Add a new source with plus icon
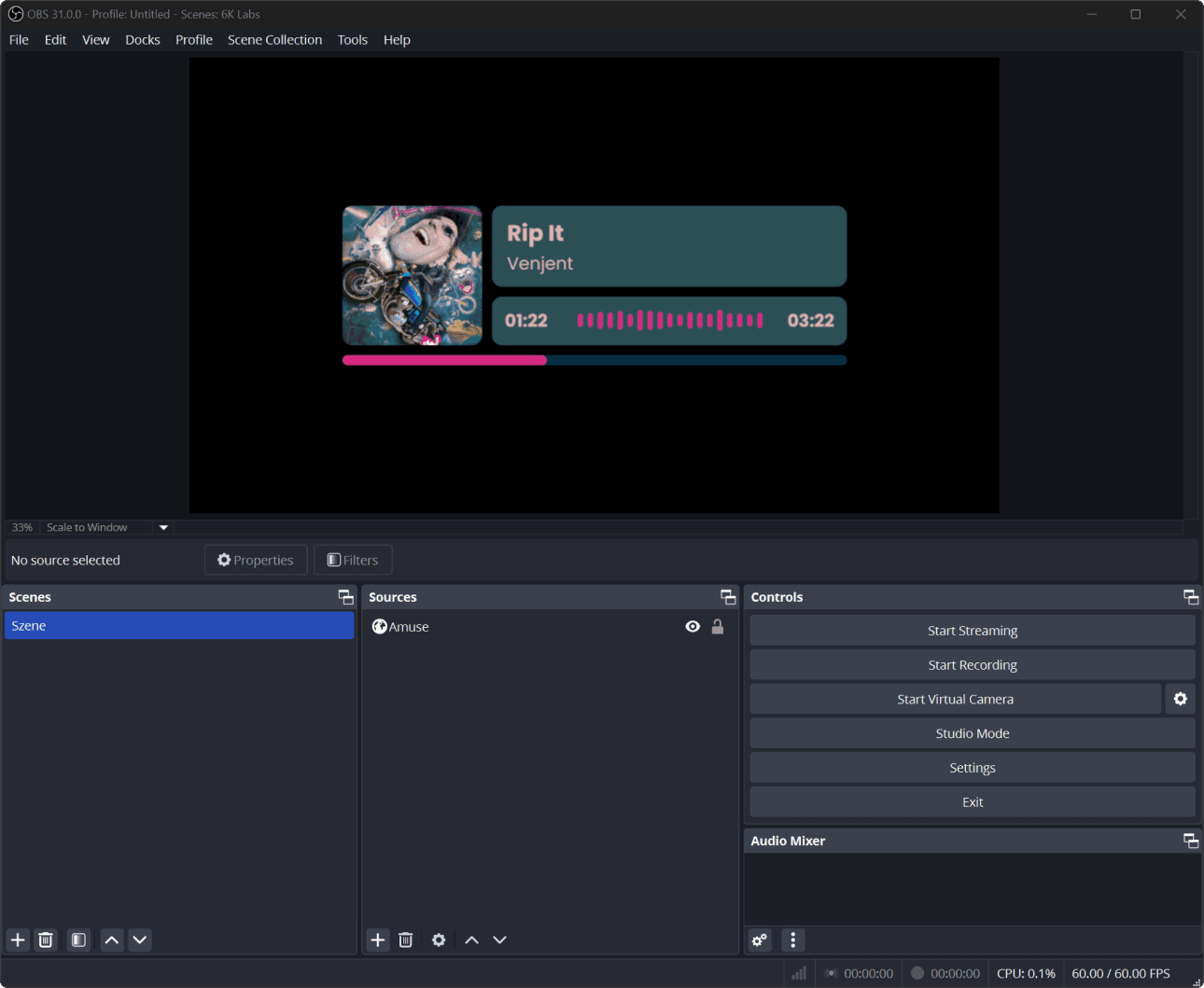Image resolution: width=1204 pixels, height=988 pixels. 378,939
